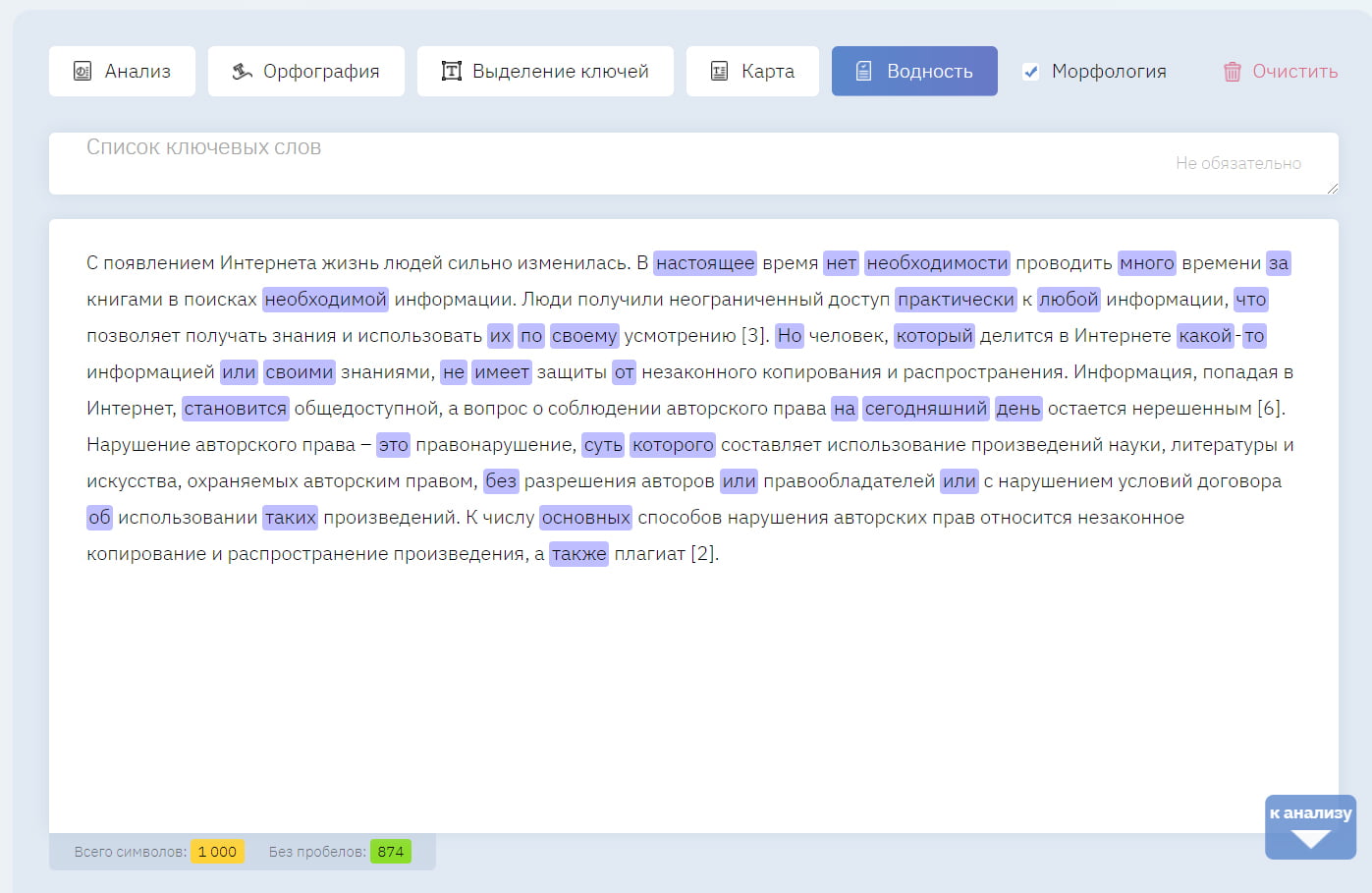1372x893 pixels.
Task: Click the Очистить link
Action: [x=1294, y=72]
